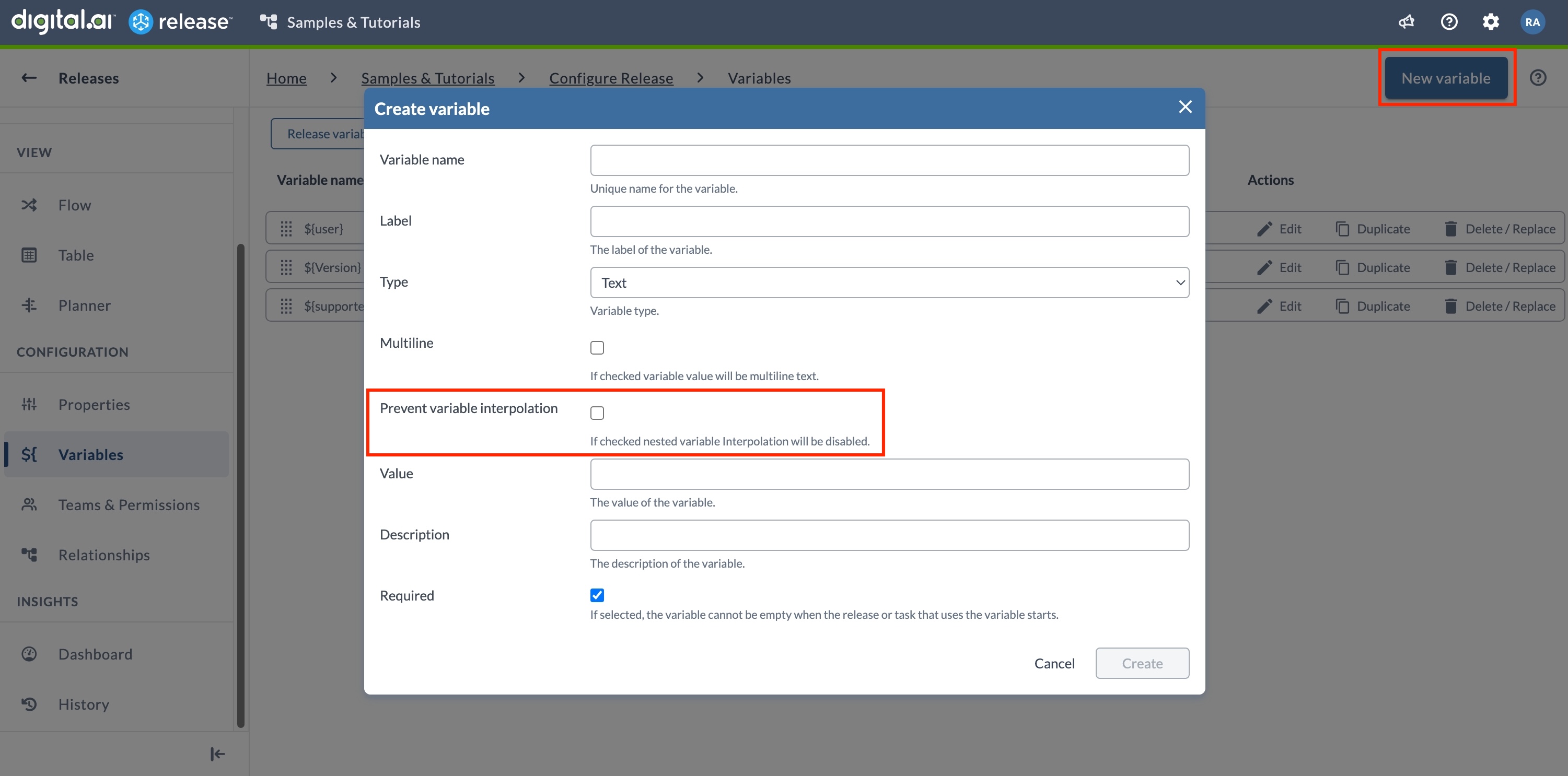Open the Table view
1568x776 pixels.
pyautogui.click(x=76, y=255)
